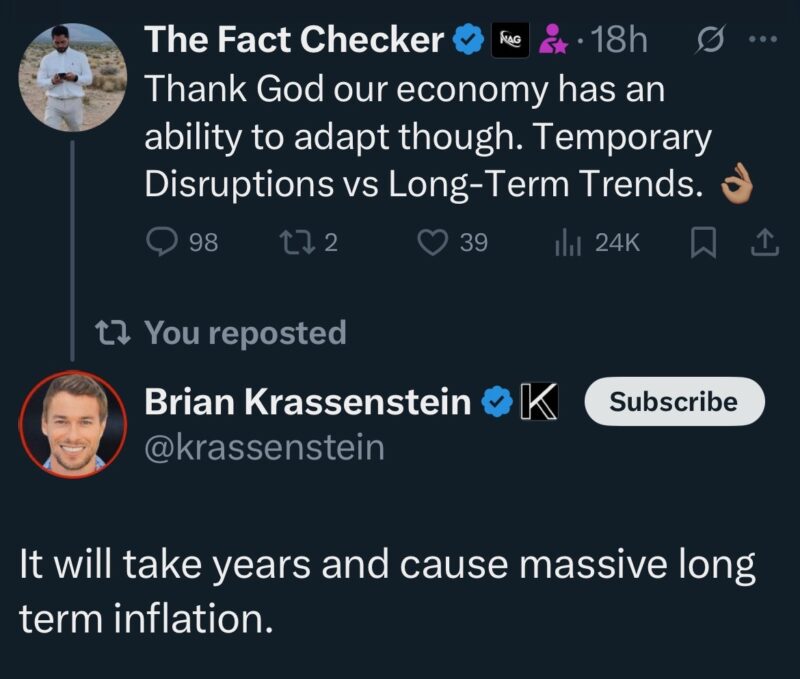
Task: Share the post via the upload arrow icon
Action: click(x=765, y=242)
